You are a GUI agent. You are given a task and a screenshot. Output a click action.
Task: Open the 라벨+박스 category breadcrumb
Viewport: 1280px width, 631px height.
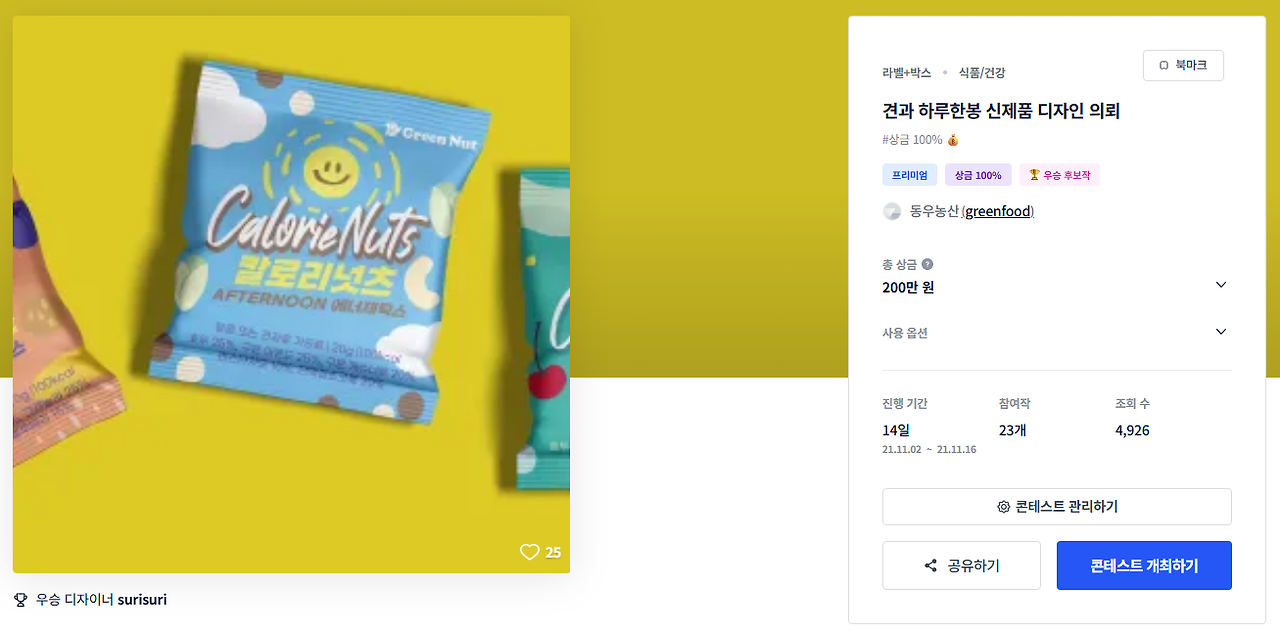click(906, 73)
